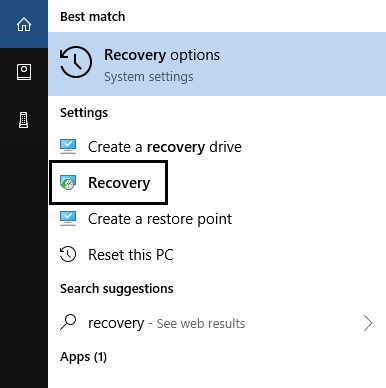Click the Home icon in the sidebar
Image resolution: width=386 pixels, height=388 pixels.
pyautogui.click(x=24, y=24)
